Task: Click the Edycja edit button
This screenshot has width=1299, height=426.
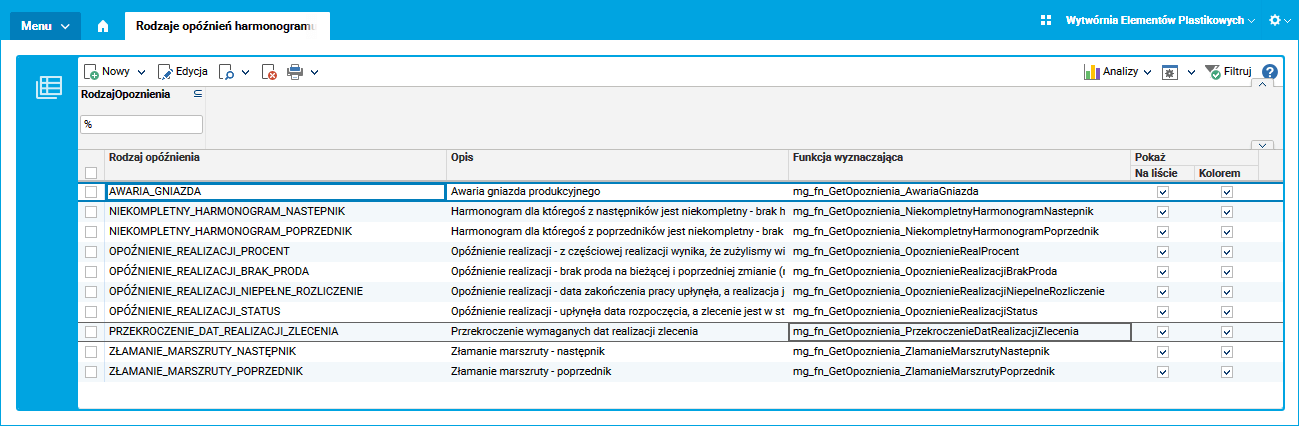Action: coord(182,72)
